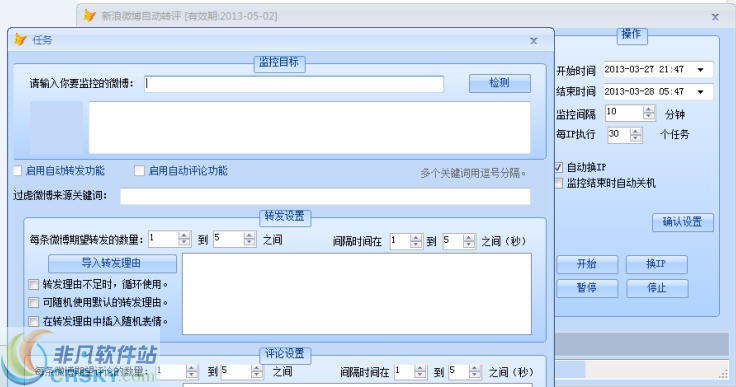Image resolution: width=736 pixels, height=387 pixels.
Task: Click the 换IP button
Action: (x=657, y=264)
